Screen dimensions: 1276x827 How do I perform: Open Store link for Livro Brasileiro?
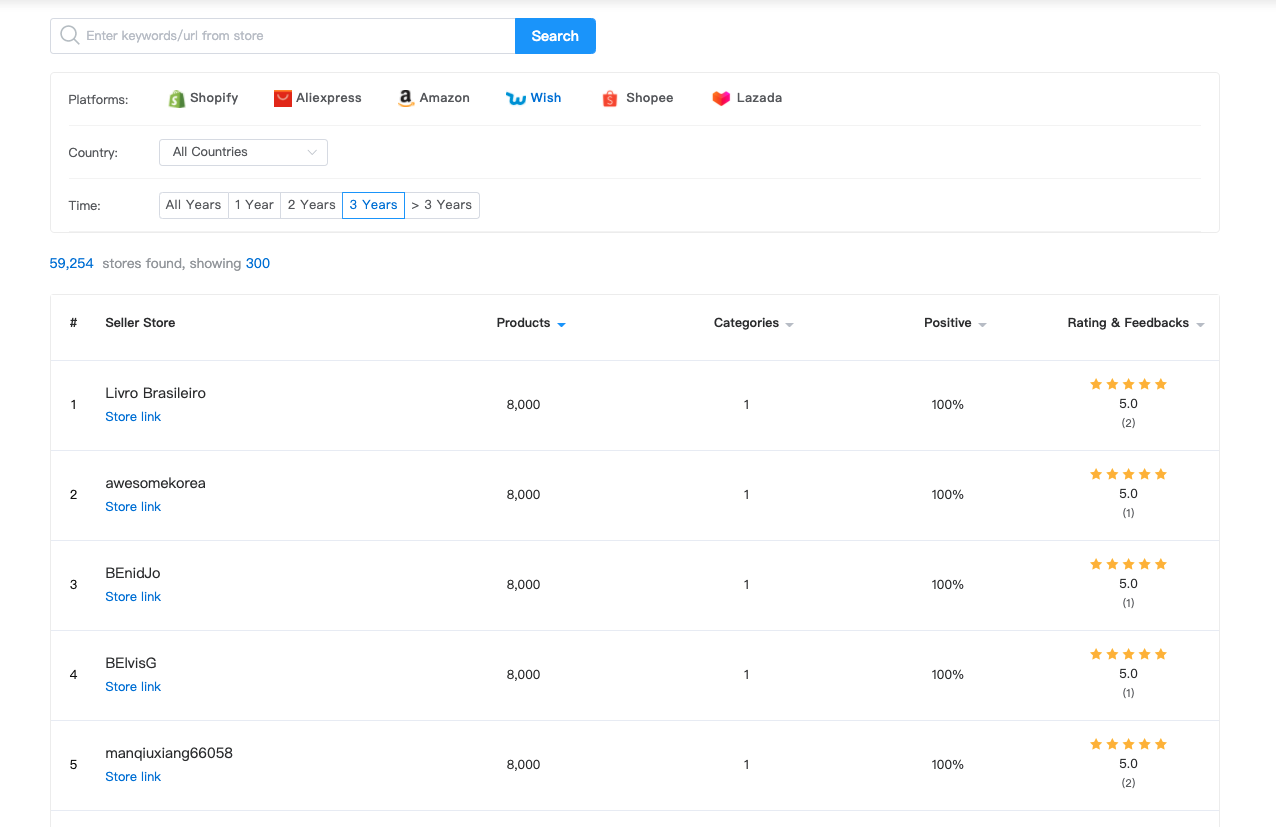[133, 417]
